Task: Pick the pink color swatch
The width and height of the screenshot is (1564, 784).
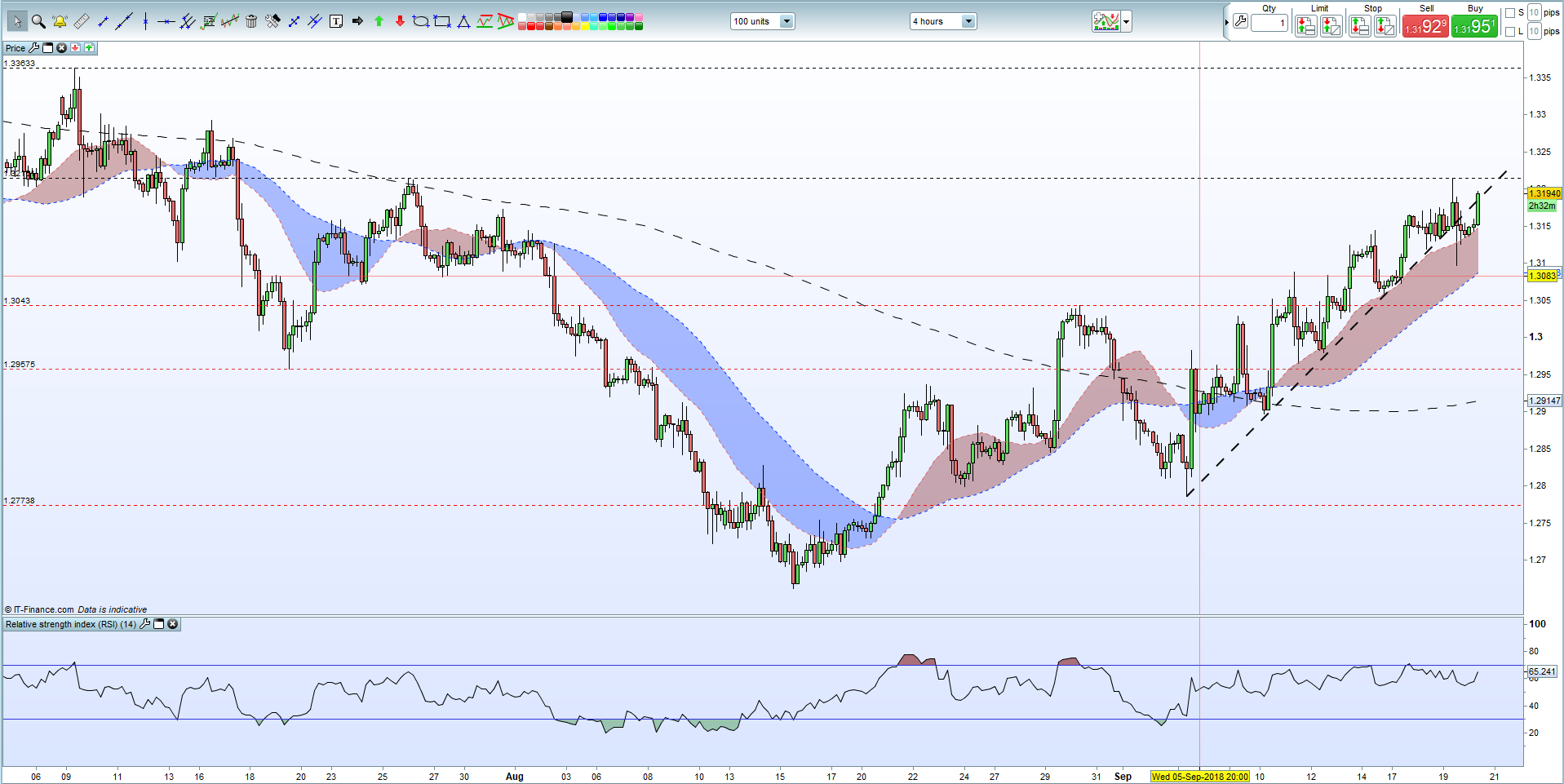Action: [638, 16]
